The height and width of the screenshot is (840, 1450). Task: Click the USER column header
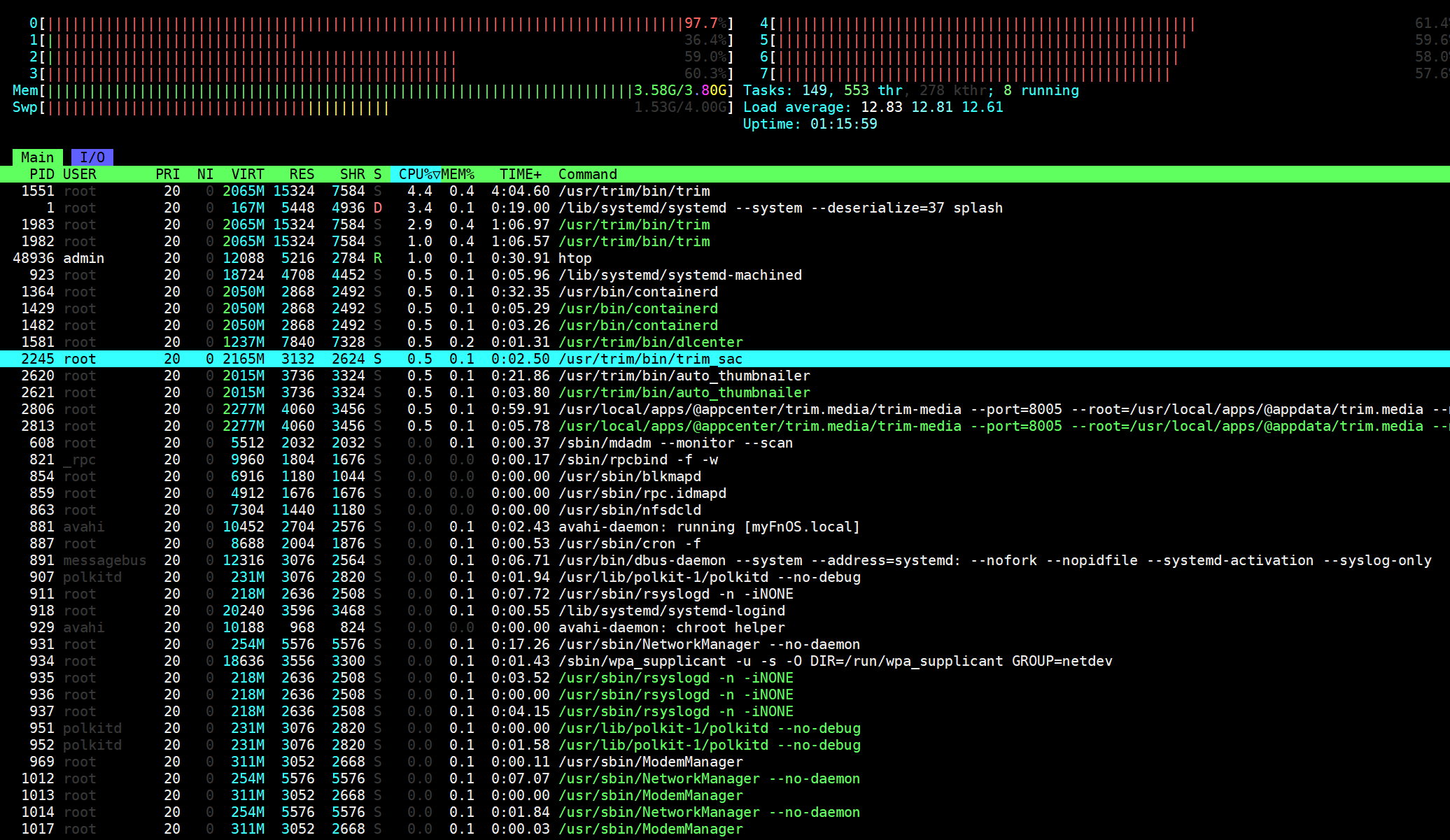(x=80, y=174)
